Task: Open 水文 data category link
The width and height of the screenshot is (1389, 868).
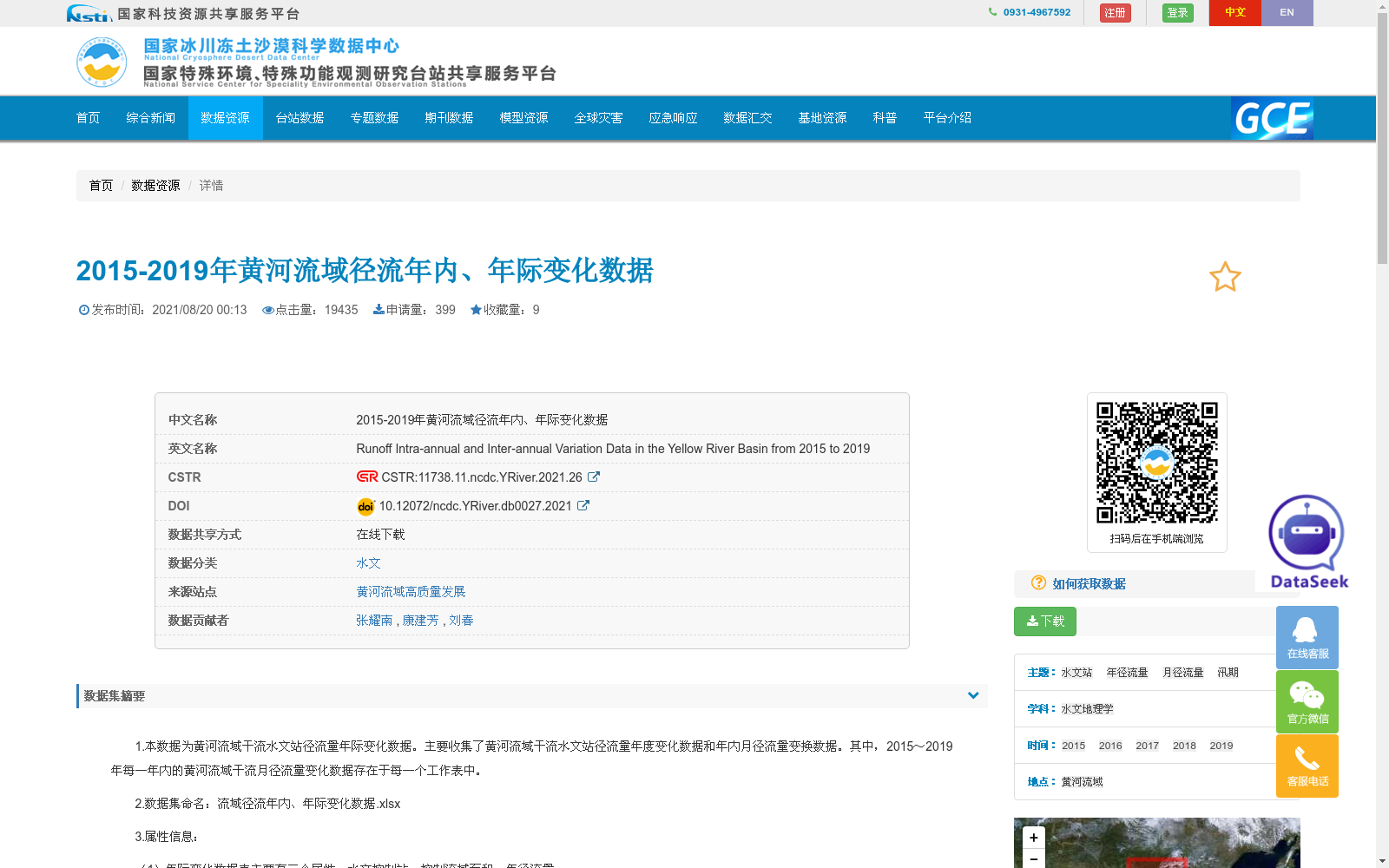Action: coord(368,563)
